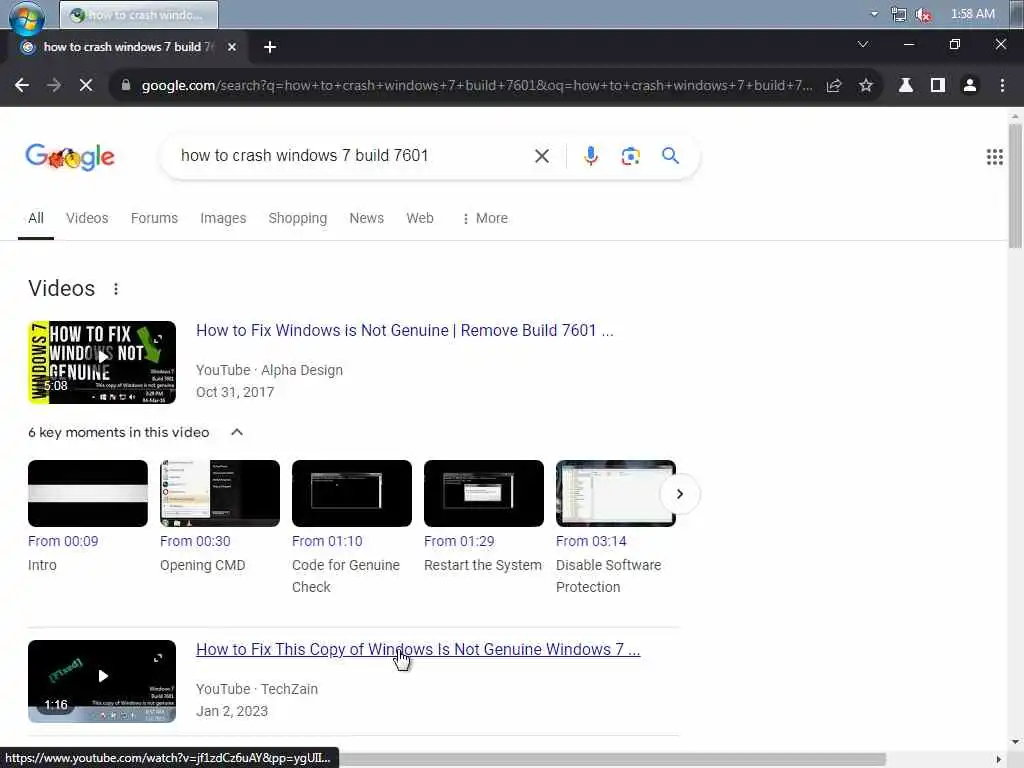Search by image with Lens icon
The height and width of the screenshot is (768, 1024).
(630, 156)
